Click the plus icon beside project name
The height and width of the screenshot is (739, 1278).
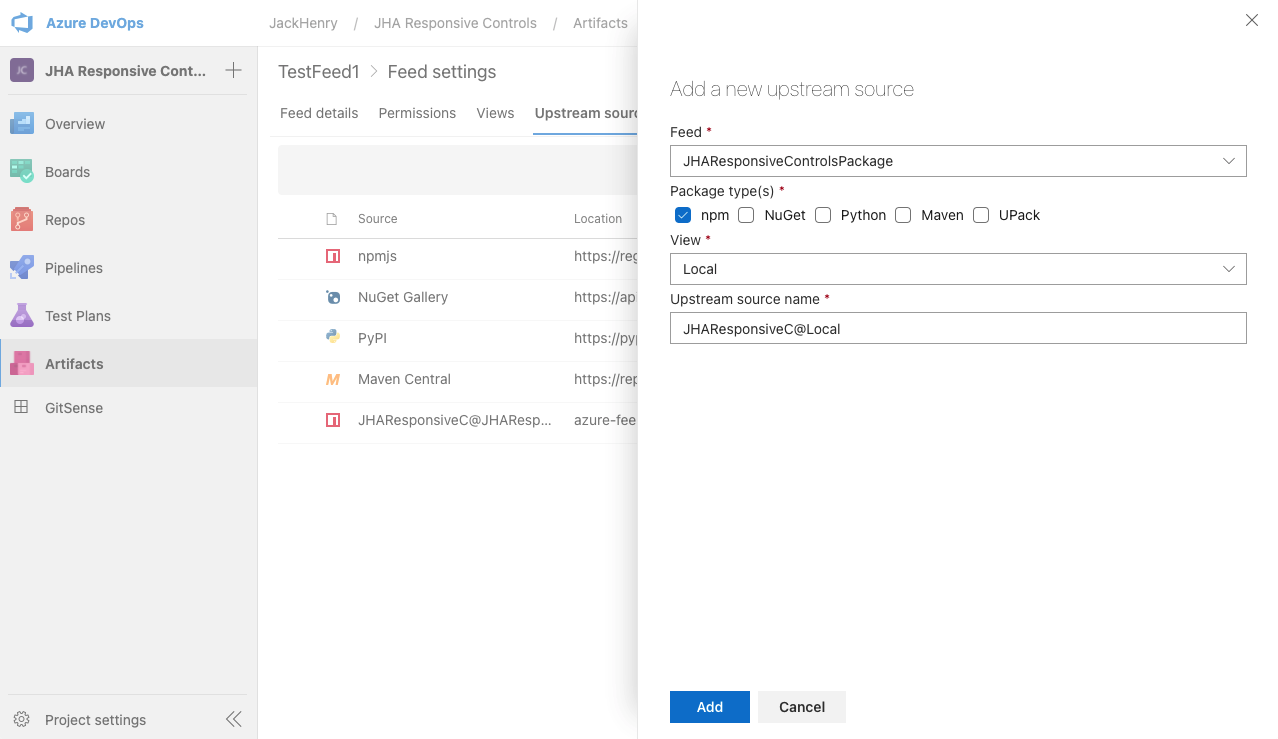[233, 70]
